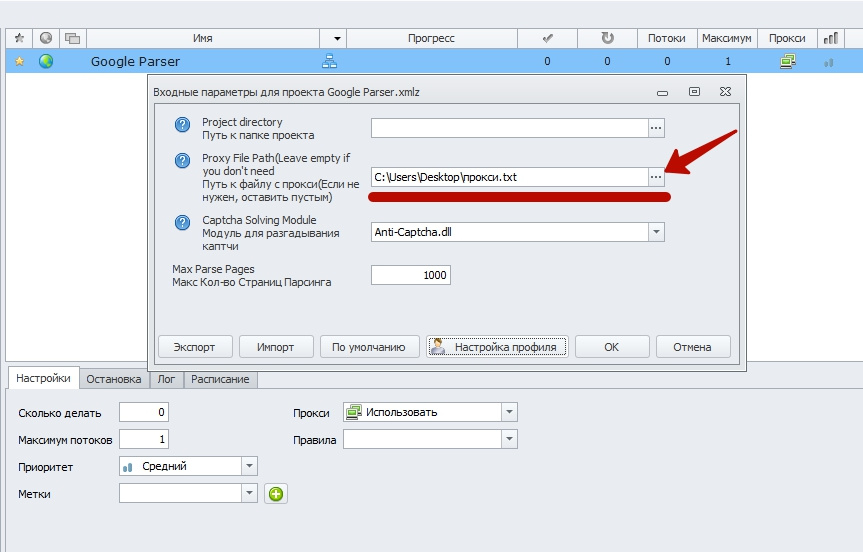Browse for the proxy file path
This screenshot has height=552, width=863.
656,177
